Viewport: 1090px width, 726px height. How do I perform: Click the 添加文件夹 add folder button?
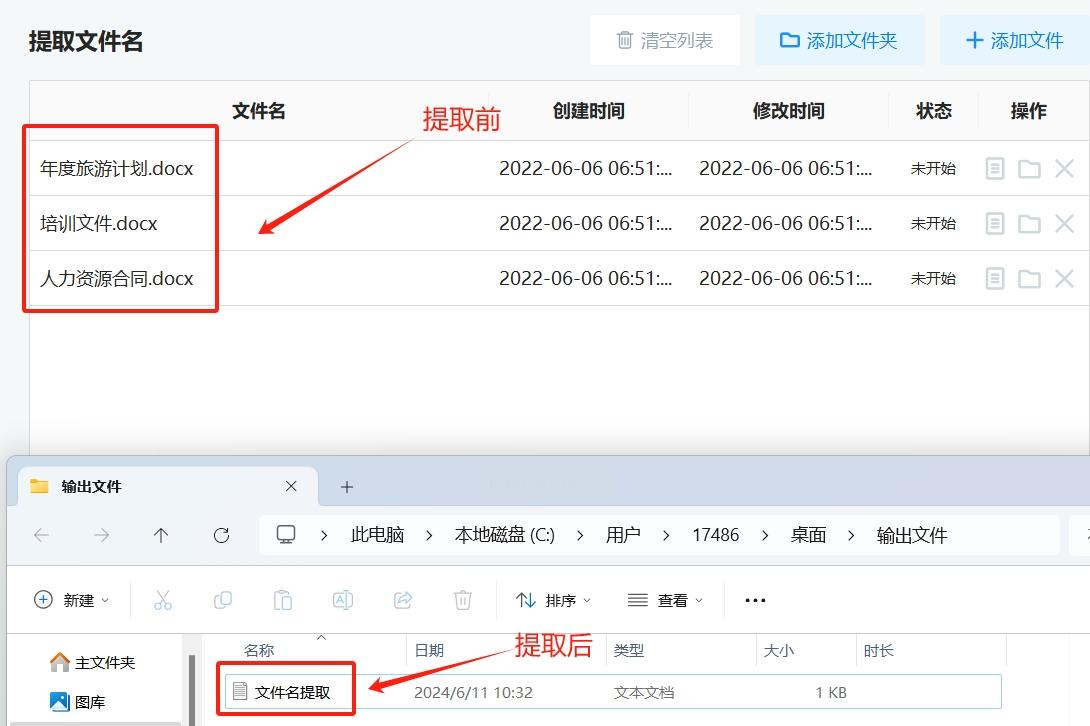pos(839,40)
